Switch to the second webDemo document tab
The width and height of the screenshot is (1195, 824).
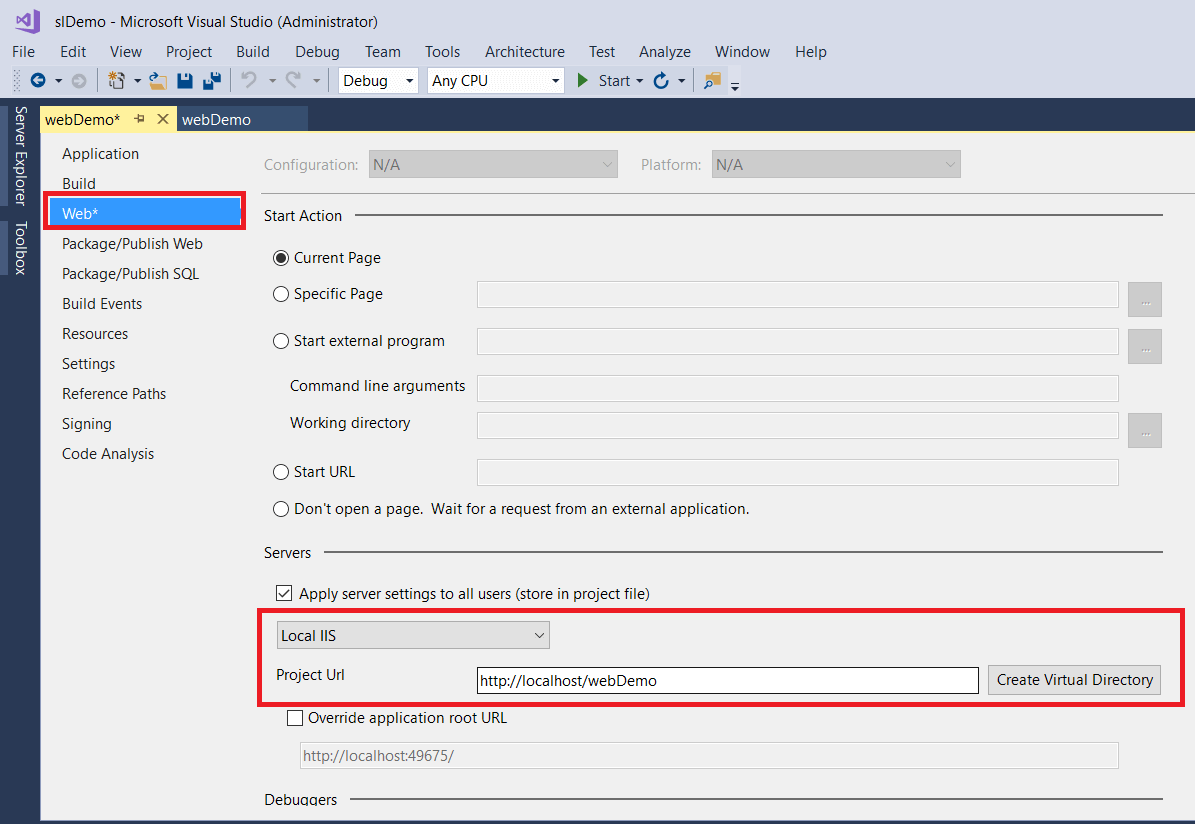(x=242, y=119)
